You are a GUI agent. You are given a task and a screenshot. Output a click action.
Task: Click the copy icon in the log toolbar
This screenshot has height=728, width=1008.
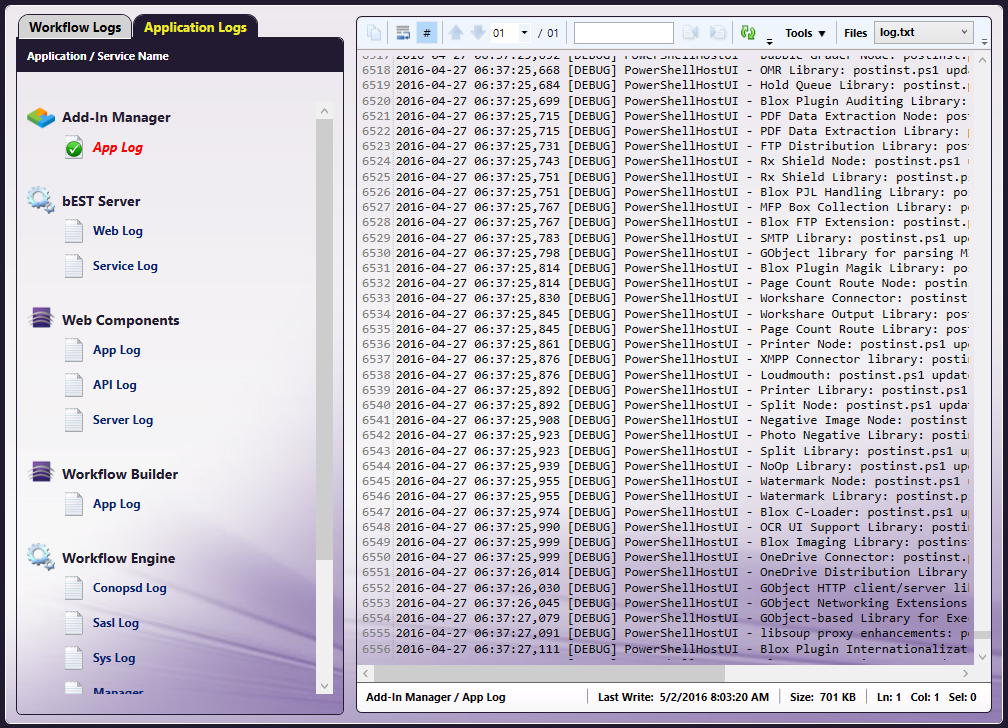tap(374, 33)
